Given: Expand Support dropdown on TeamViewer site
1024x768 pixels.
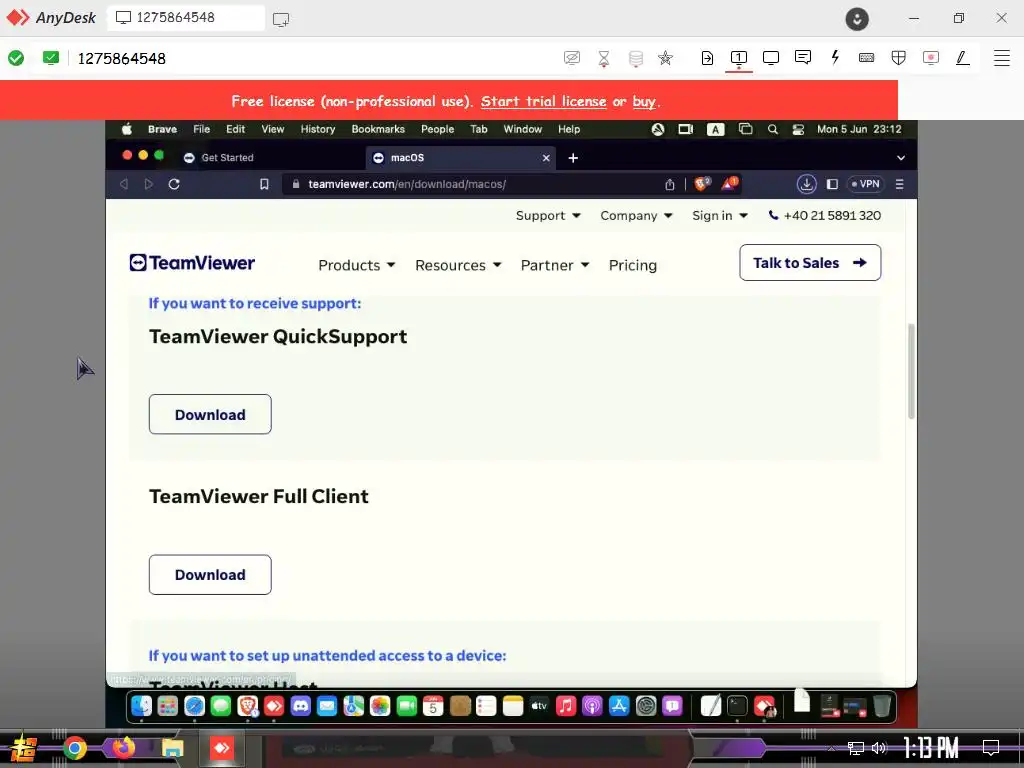Looking at the screenshot, I should (548, 216).
